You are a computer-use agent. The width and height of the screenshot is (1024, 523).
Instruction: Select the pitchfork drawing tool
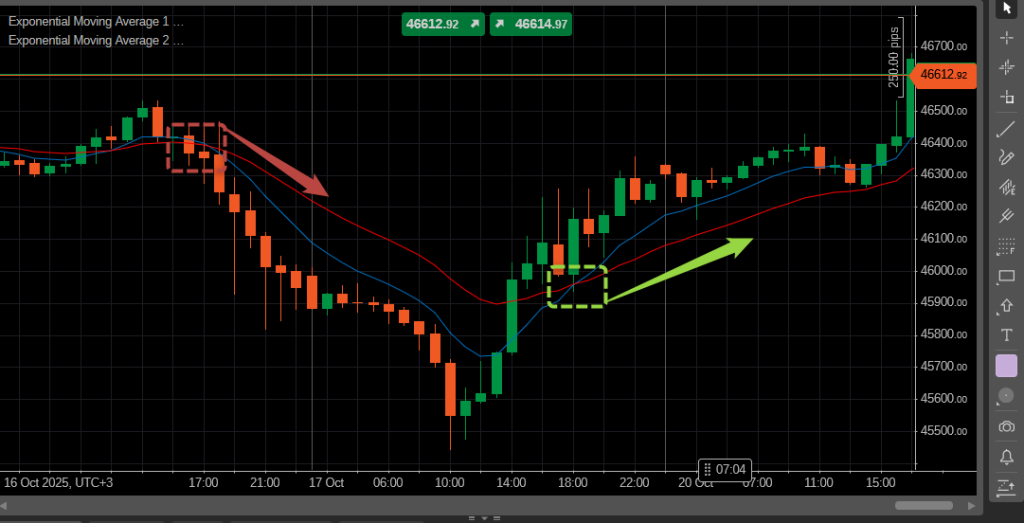click(1006, 216)
